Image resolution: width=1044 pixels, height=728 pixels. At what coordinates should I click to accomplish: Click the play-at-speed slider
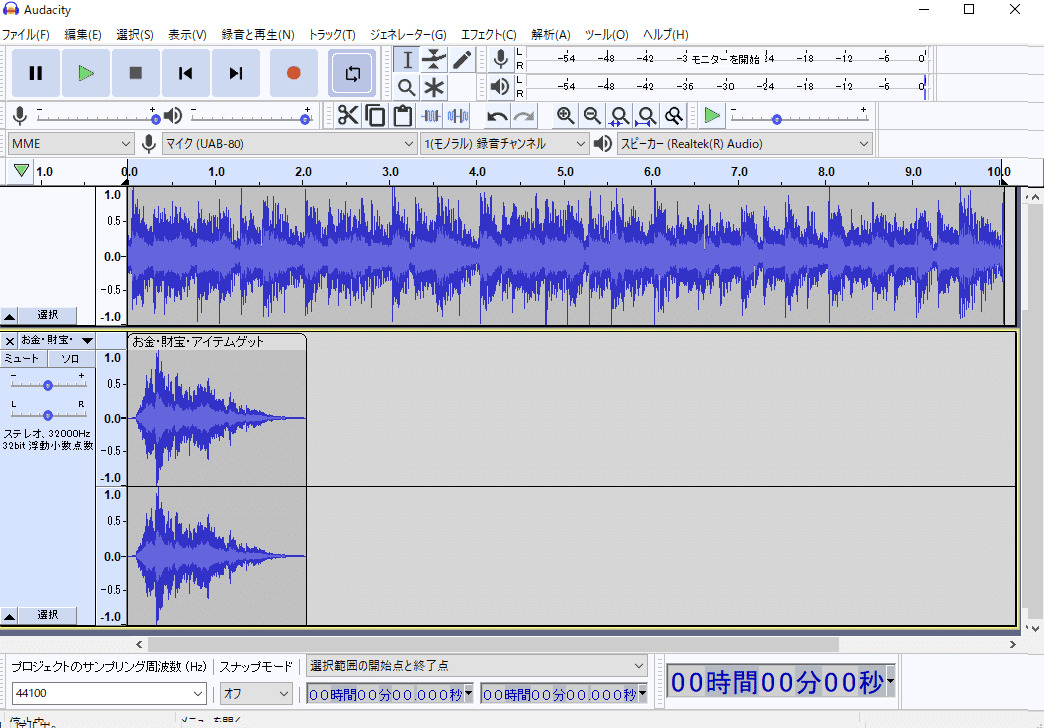(x=799, y=117)
